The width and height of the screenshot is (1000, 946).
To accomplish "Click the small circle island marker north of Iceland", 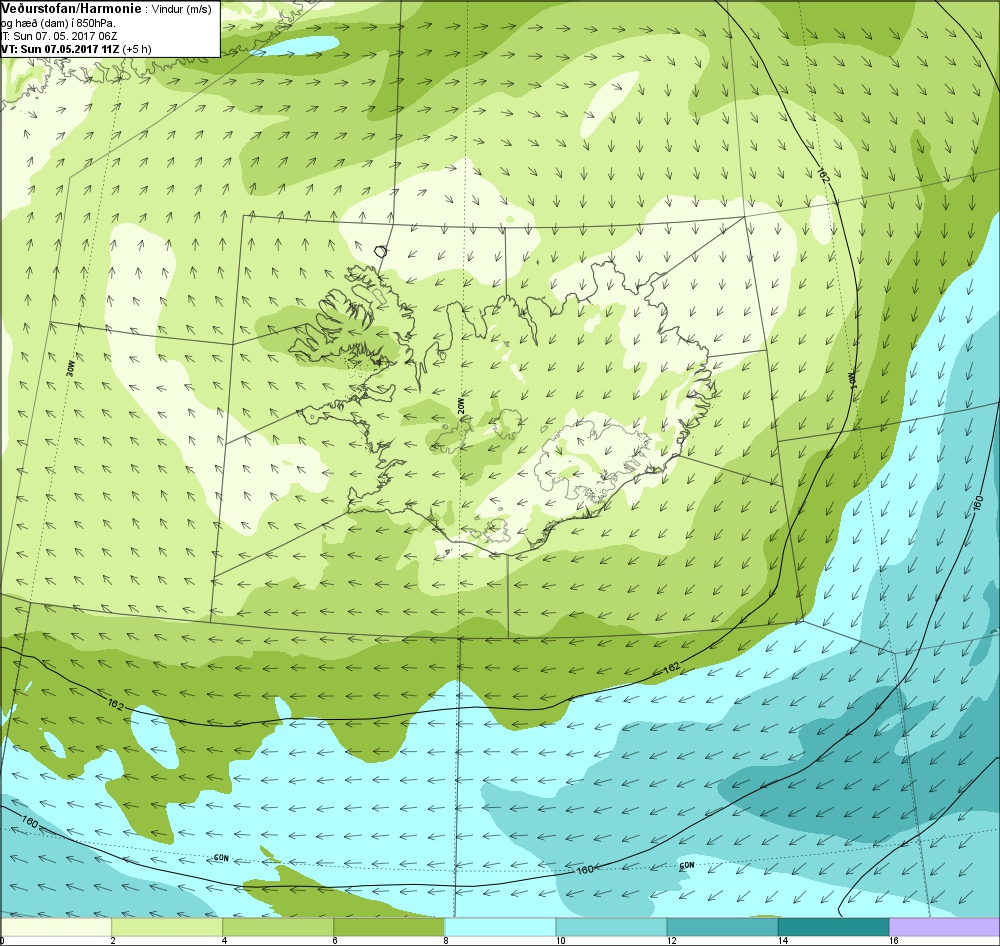I will pyautogui.click(x=381, y=251).
